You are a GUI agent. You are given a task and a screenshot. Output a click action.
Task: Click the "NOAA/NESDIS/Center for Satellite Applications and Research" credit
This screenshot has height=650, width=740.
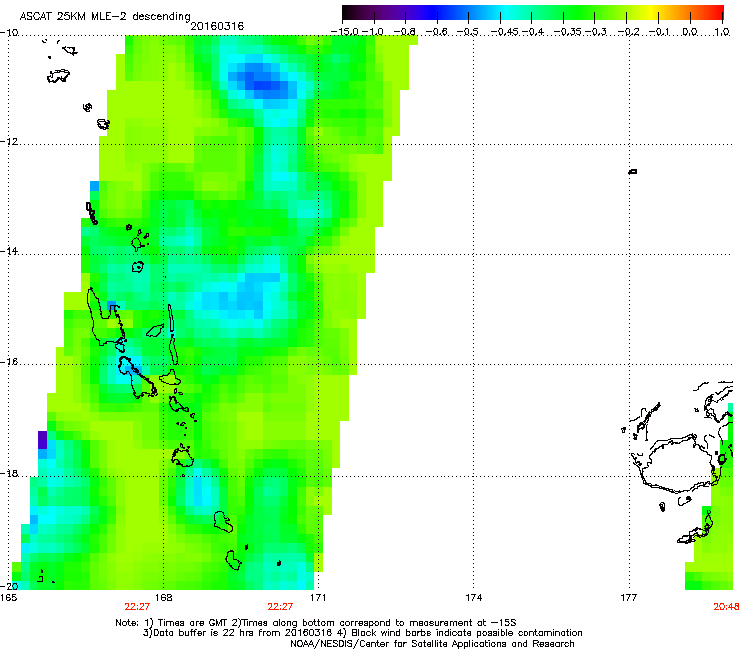[432, 644]
